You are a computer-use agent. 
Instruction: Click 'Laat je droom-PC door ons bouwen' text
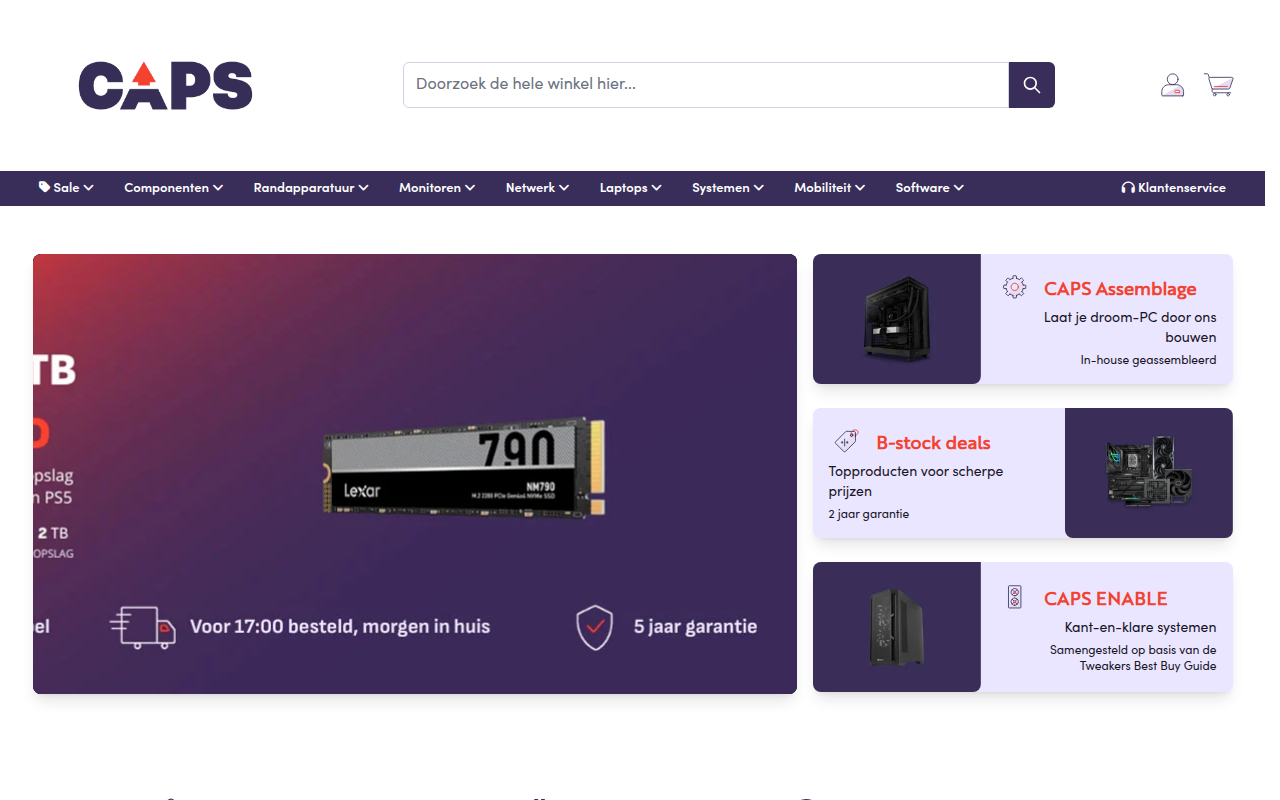pyautogui.click(x=1130, y=327)
